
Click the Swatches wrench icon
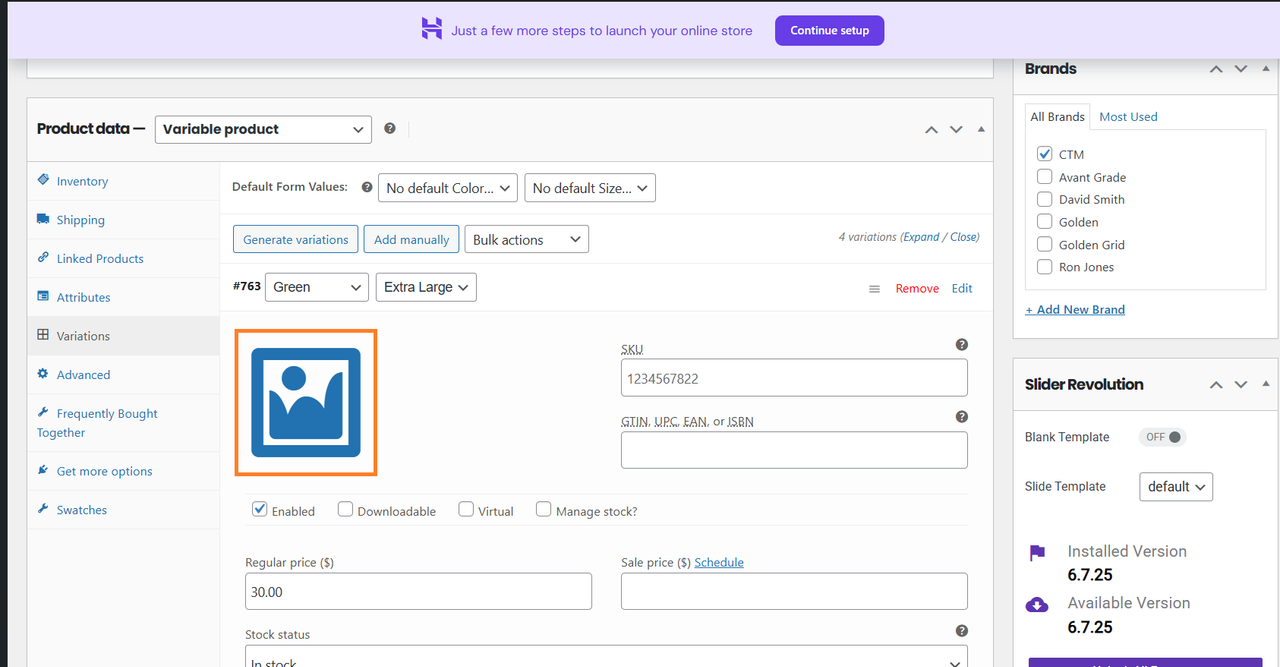43,509
